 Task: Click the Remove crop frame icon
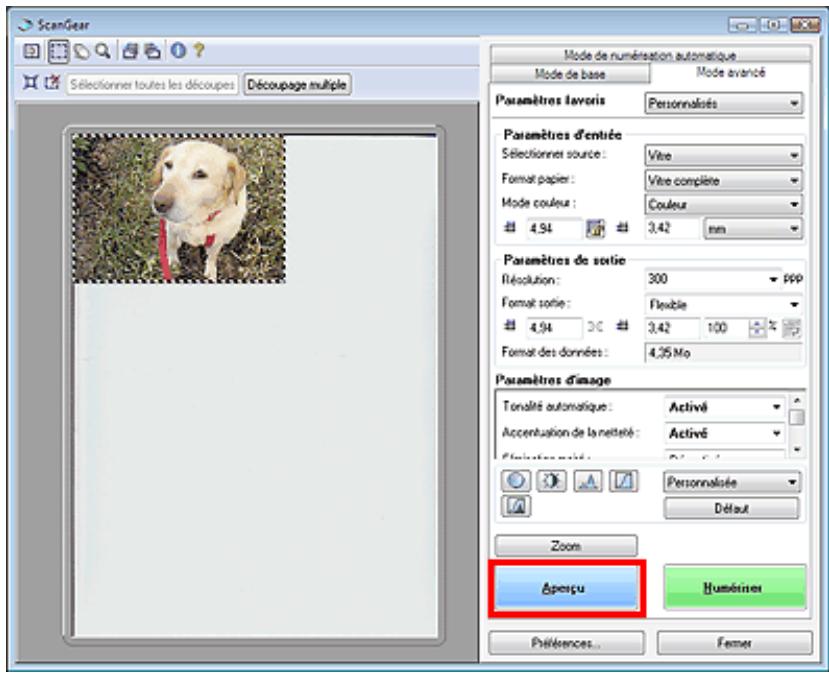click(x=52, y=83)
